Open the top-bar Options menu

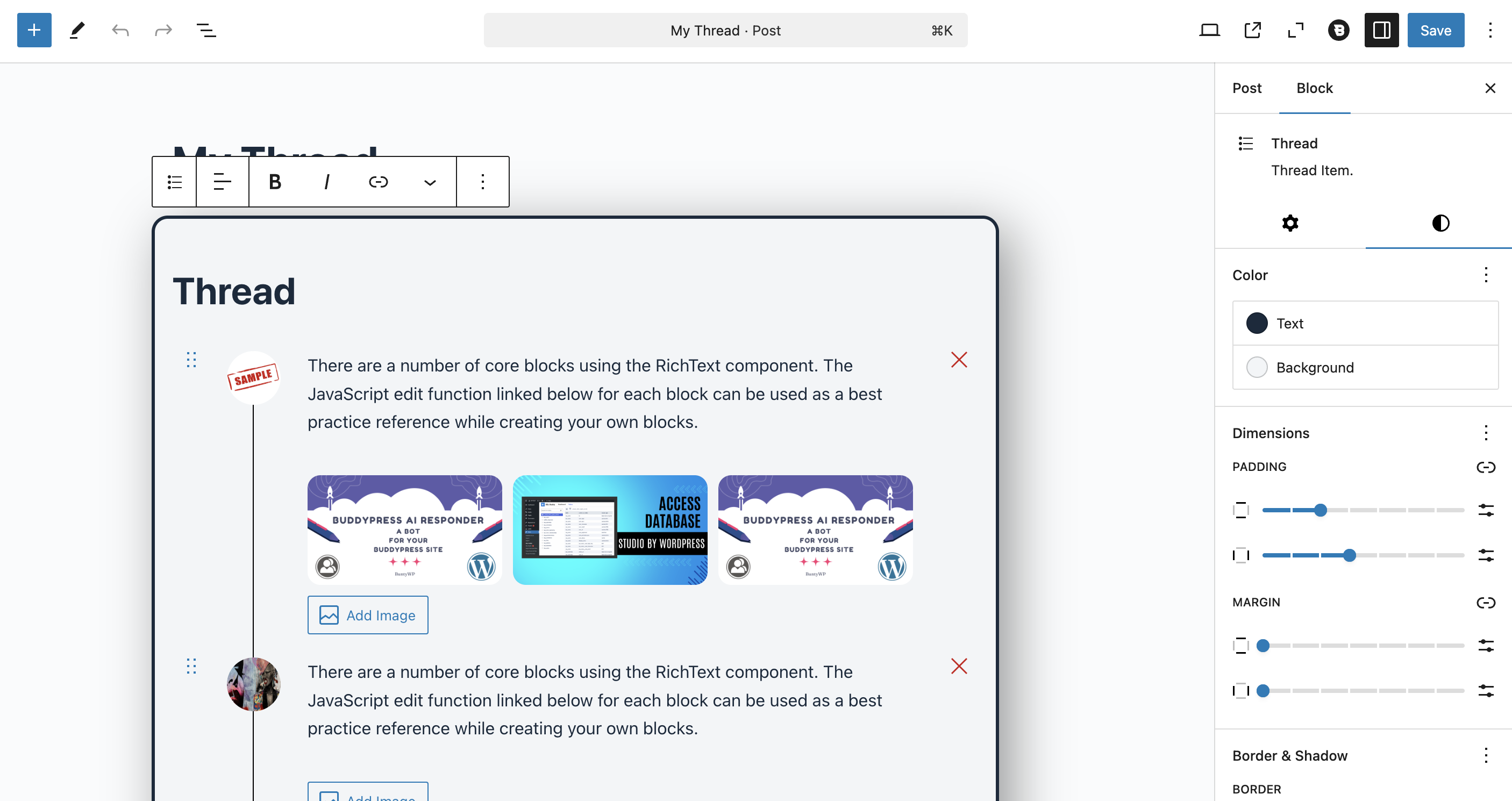tap(1490, 30)
